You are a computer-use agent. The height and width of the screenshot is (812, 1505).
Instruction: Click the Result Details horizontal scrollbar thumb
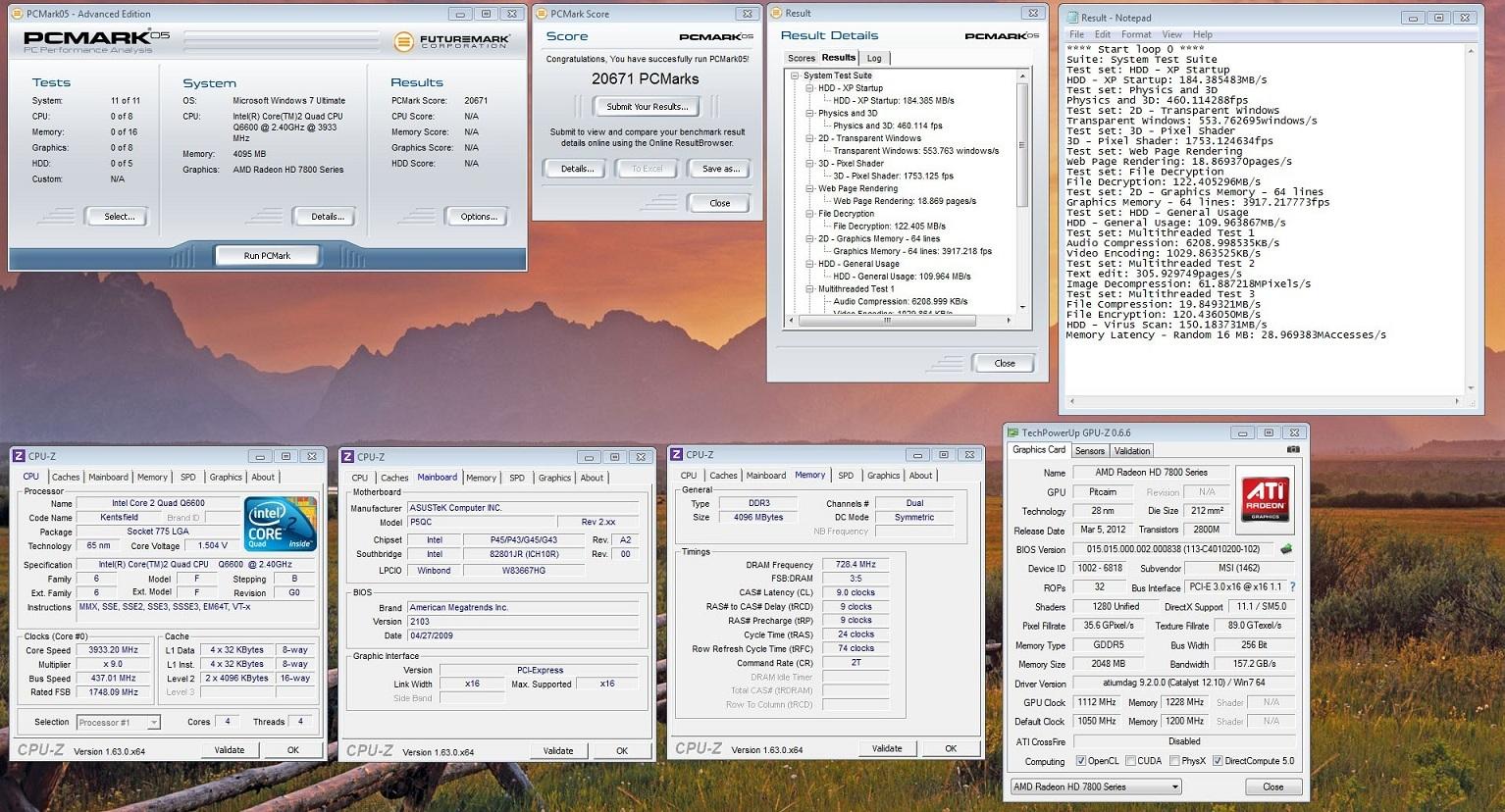(887, 320)
